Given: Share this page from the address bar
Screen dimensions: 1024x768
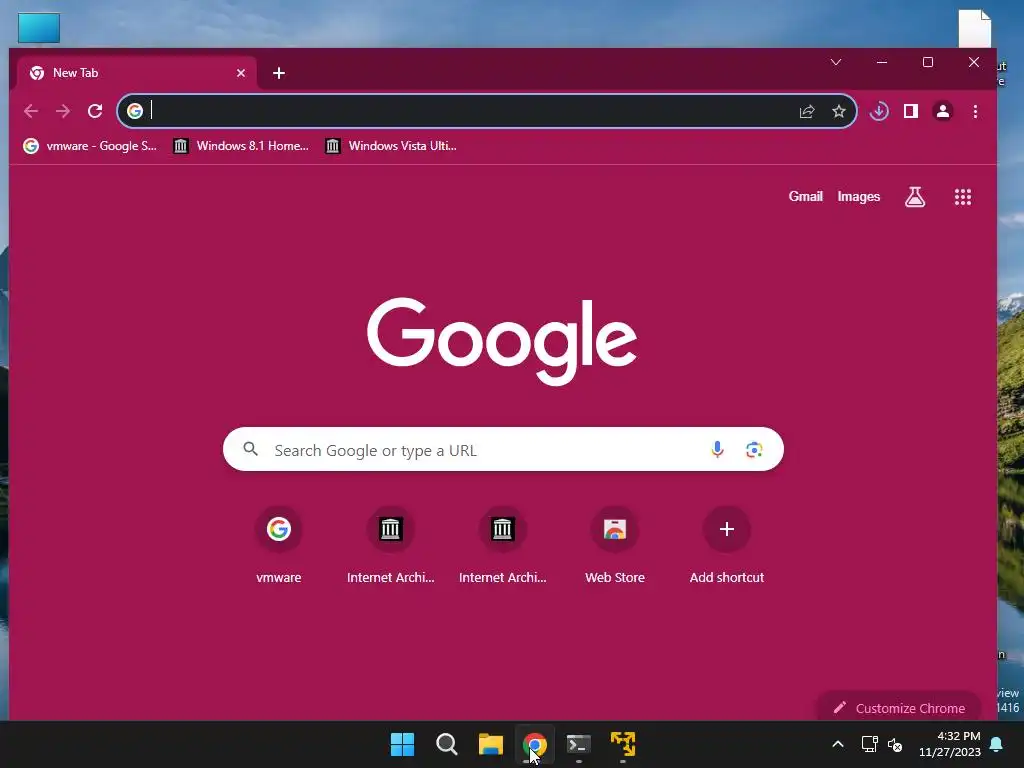Looking at the screenshot, I should pyautogui.click(x=807, y=112).
